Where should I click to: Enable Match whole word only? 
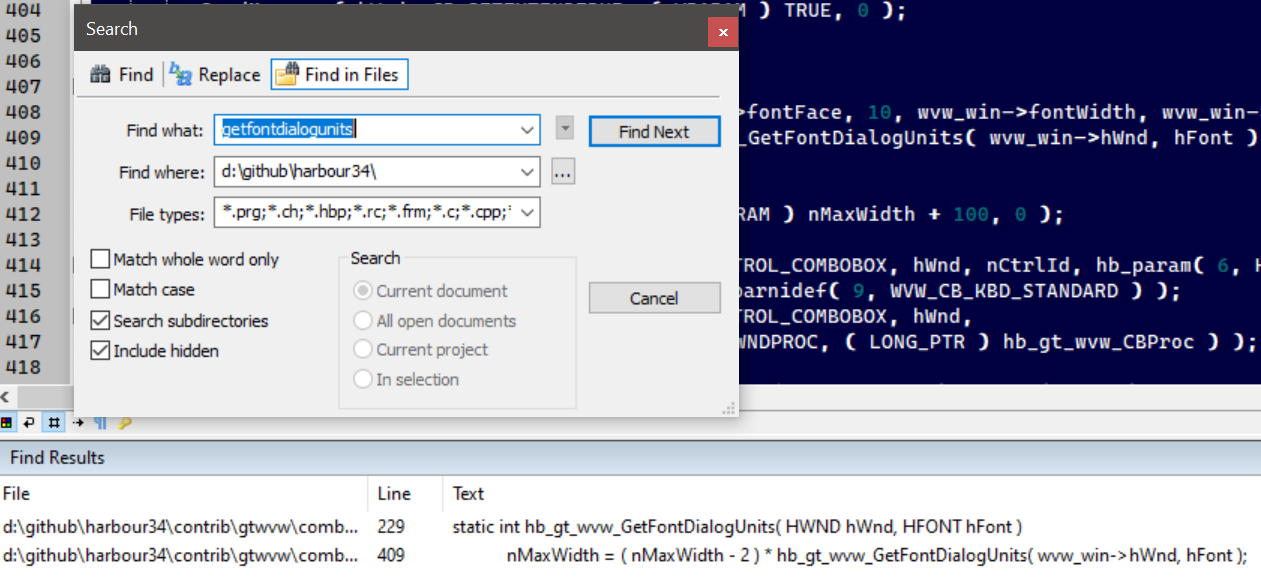point(100,260)
